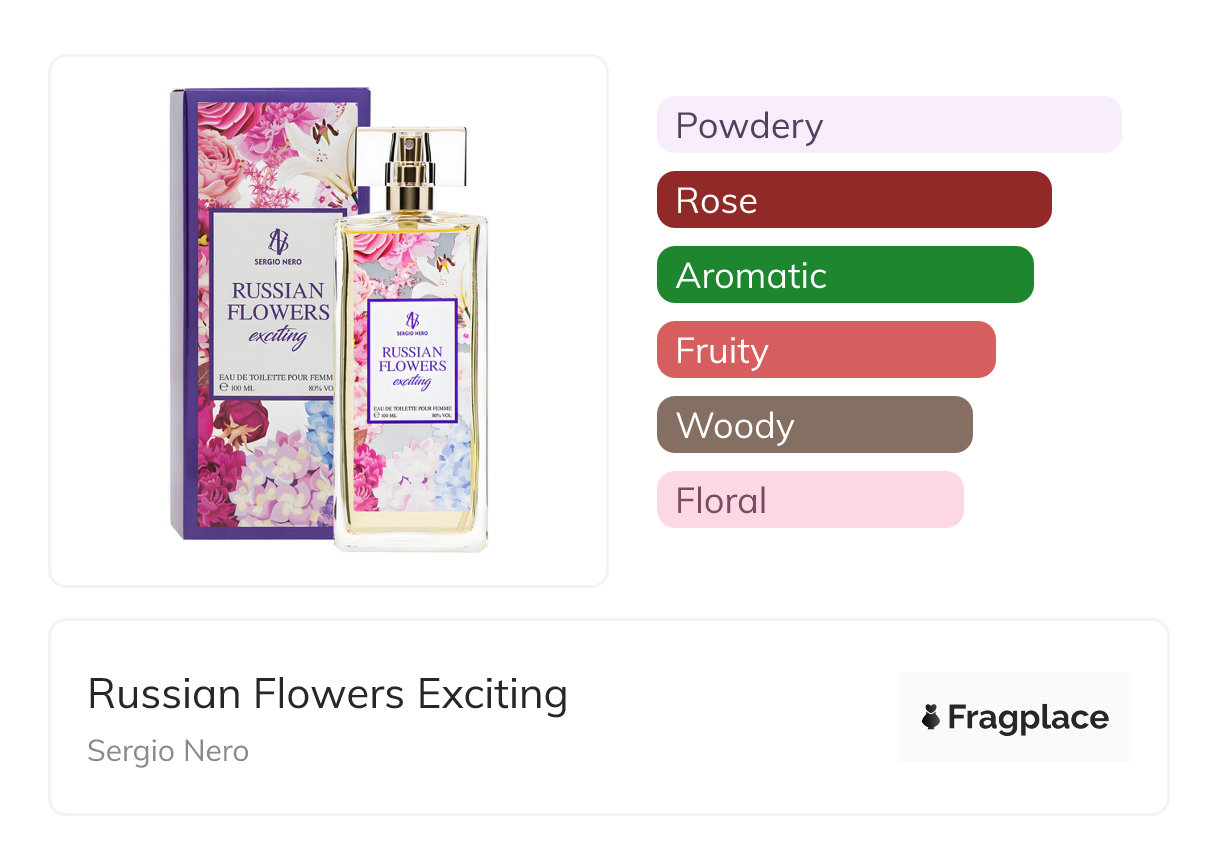Click the Fragplace logo button area
1218x864 pixels.
click(1014, 717)
